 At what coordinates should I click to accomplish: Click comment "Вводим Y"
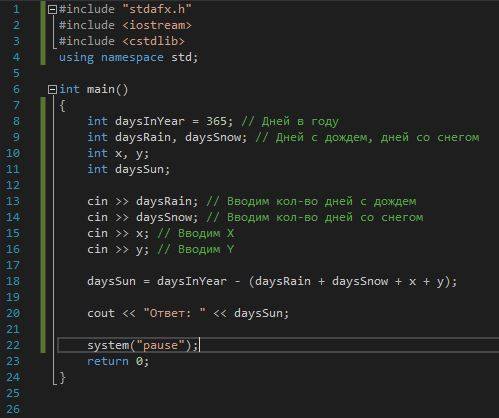196,249
